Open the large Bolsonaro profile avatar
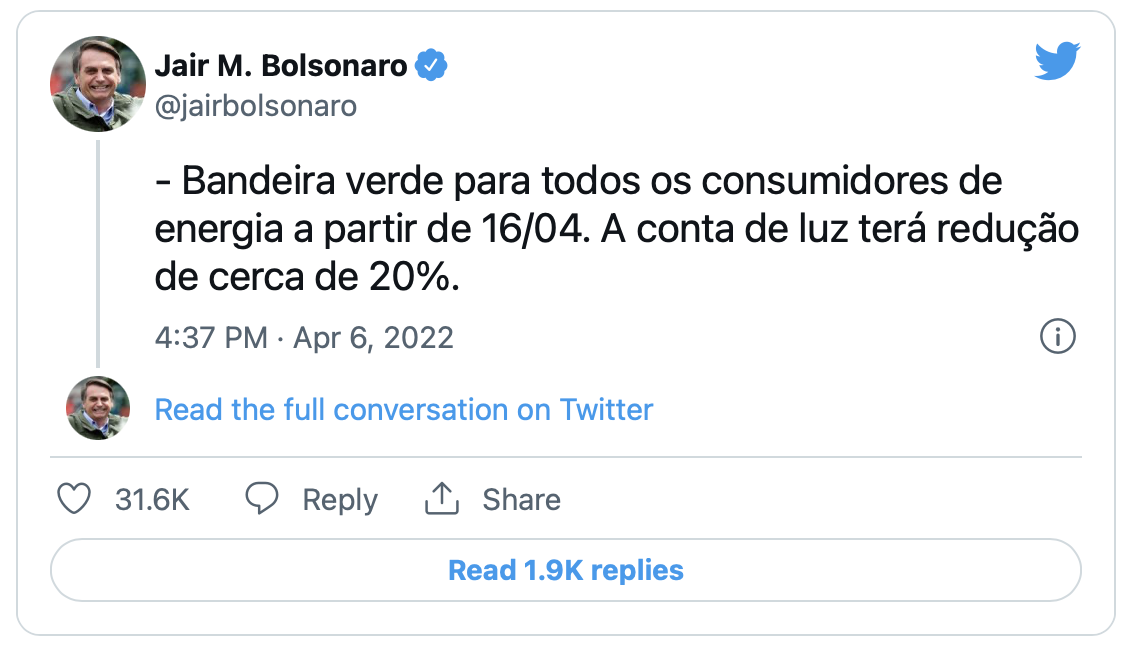1134x650 pixels. point(98,84)
